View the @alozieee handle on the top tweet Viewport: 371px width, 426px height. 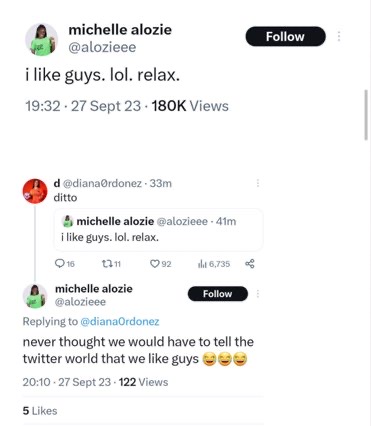(102, 47)
